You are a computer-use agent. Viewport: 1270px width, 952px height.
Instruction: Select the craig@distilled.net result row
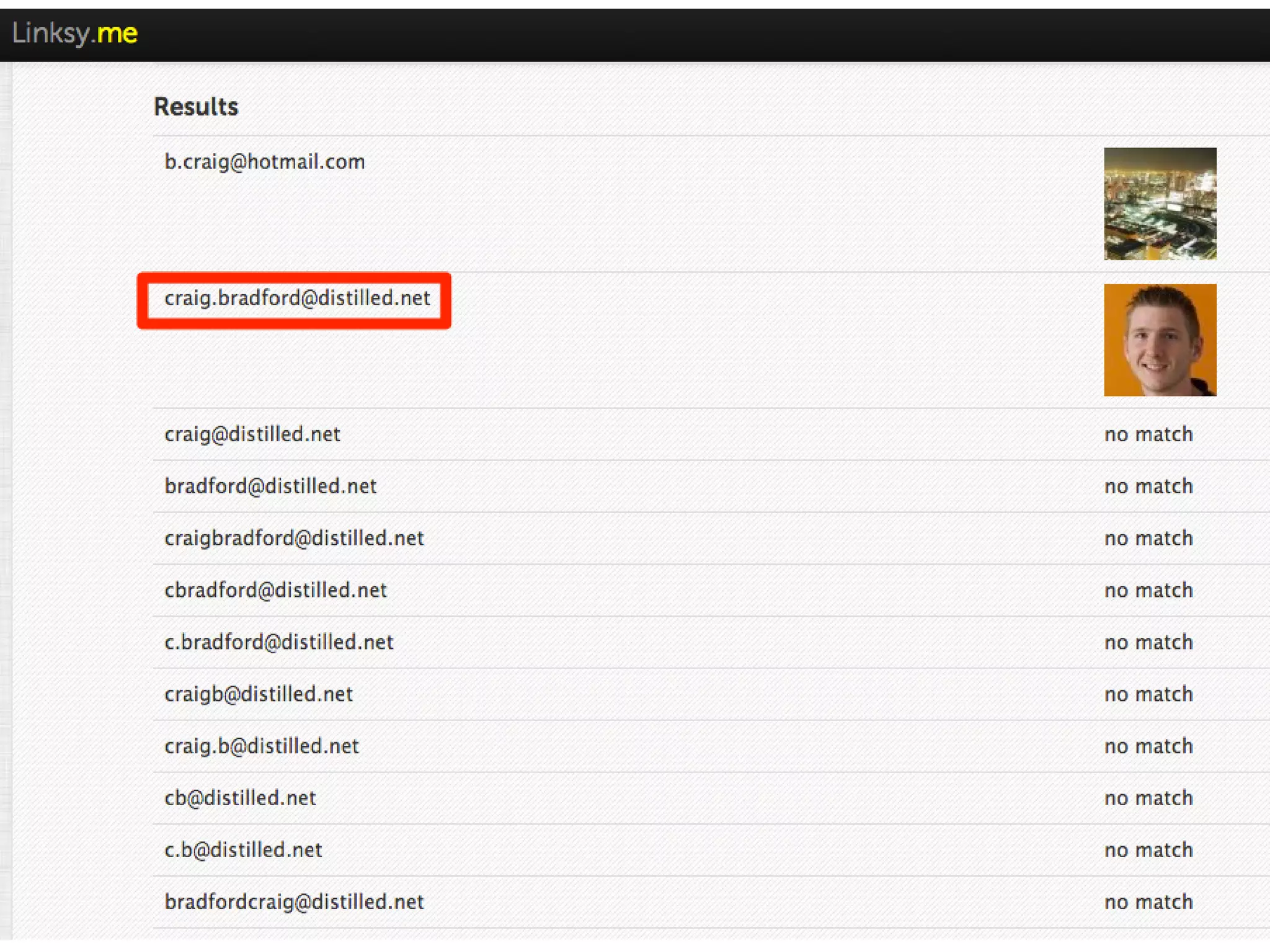tap(252, 434)
